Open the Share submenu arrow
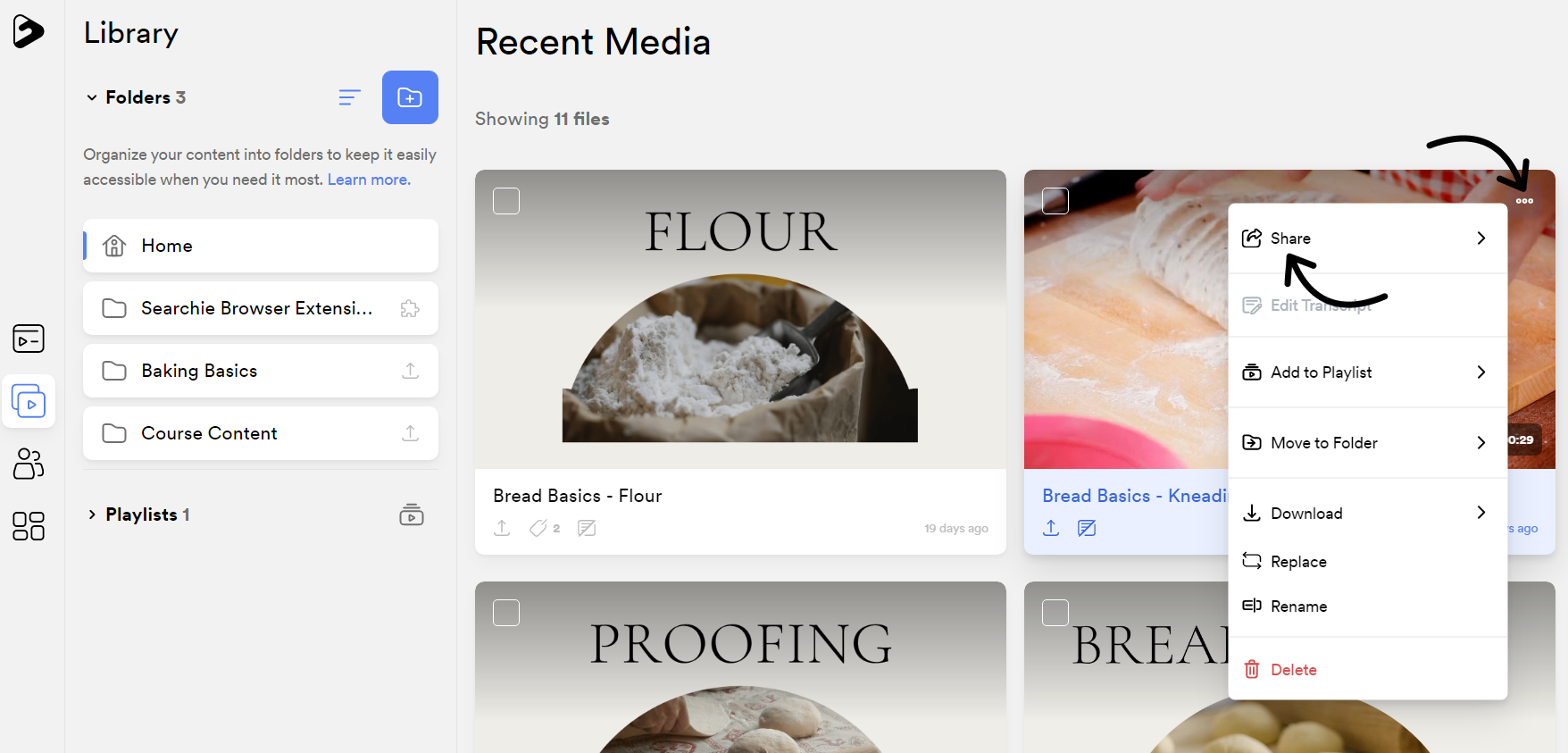Viewport: 1568px width, 753px height. (1481, 238)
